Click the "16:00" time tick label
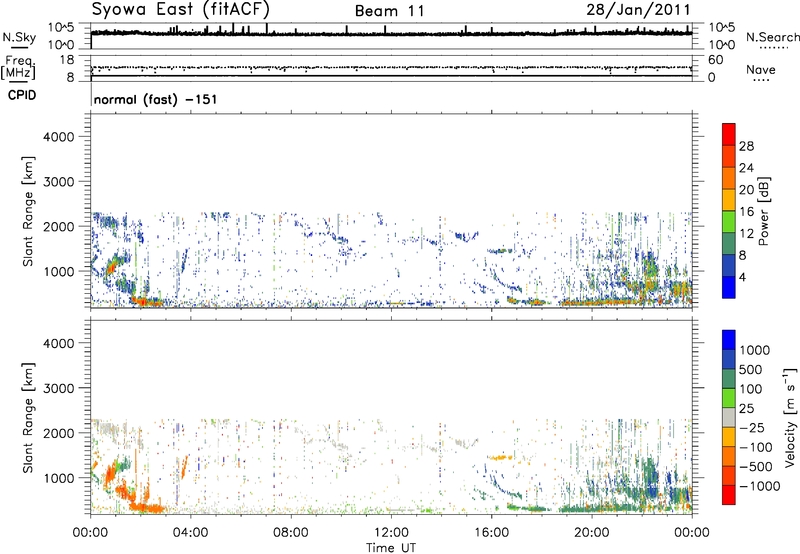The image size is (800, 554). pyautogui.click(x=491, y=533)
